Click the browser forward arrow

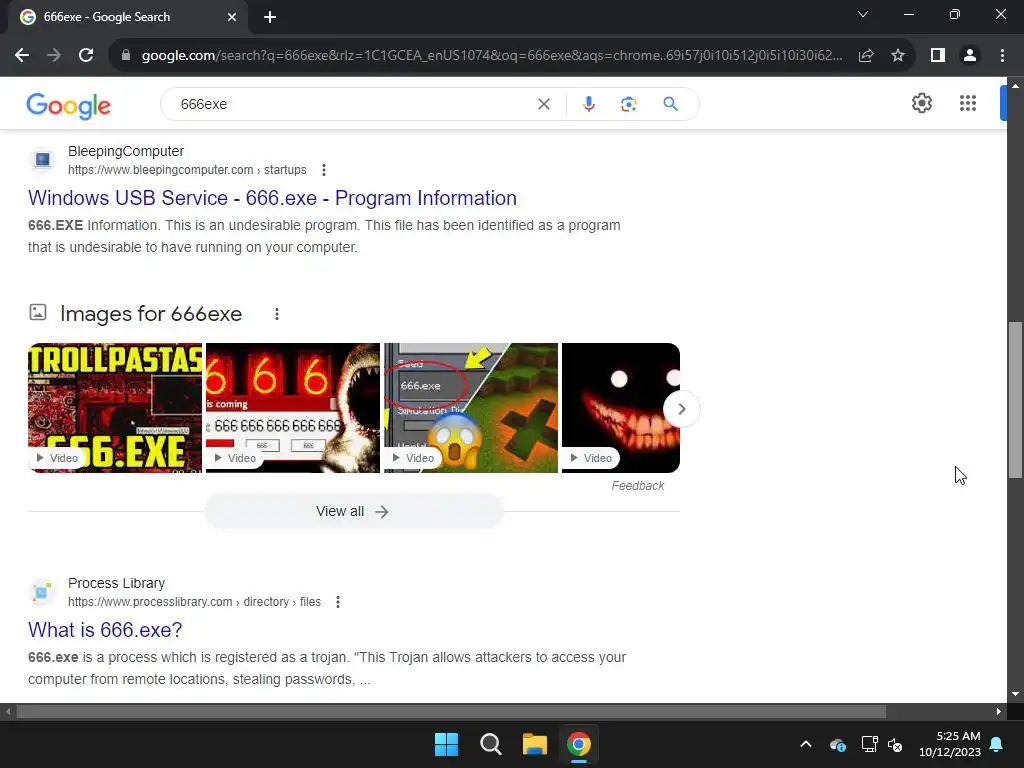pos(54,56)
